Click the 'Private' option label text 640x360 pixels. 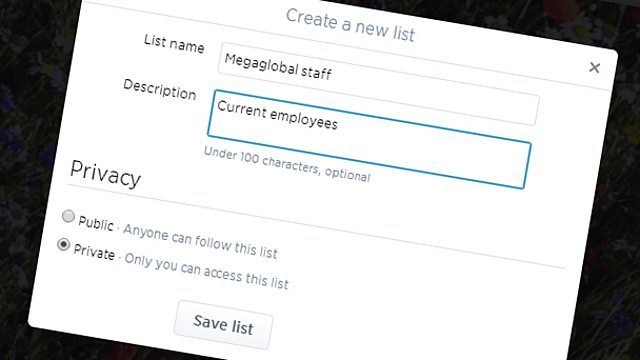click(x=94, y=252)
